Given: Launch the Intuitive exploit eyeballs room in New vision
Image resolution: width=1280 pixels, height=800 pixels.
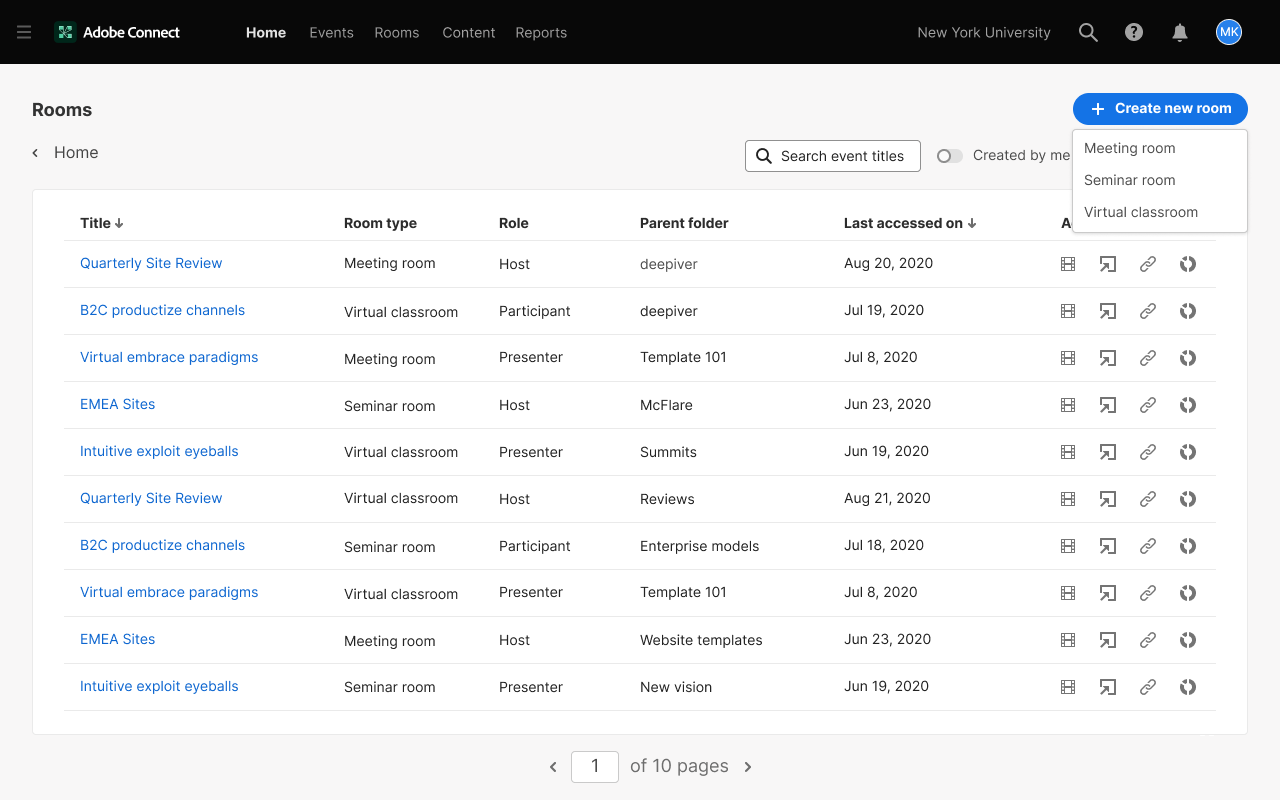Looking at the screenshot, I should pos(1108,687).
